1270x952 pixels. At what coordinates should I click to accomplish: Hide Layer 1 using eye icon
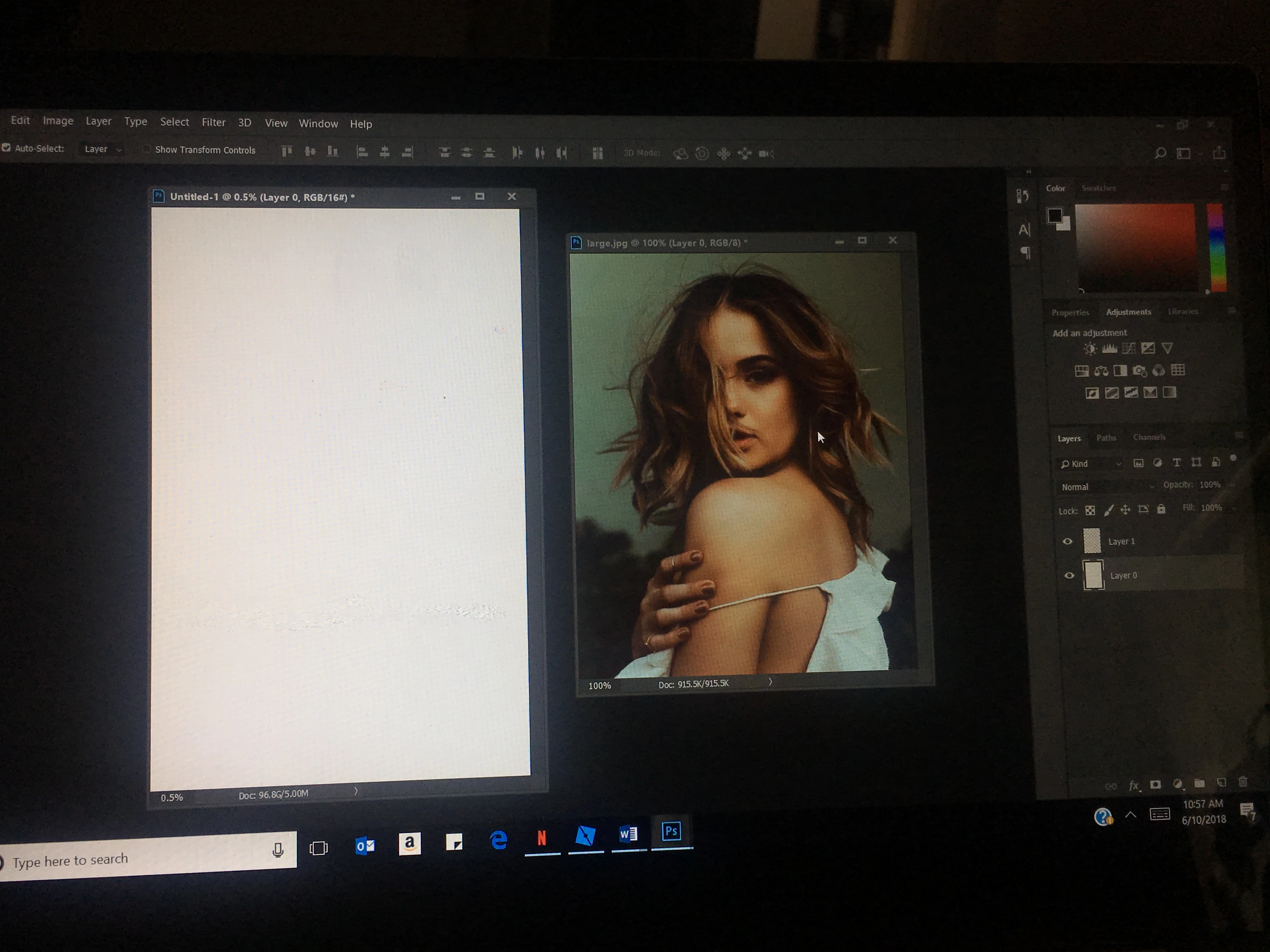point(1067,541)
